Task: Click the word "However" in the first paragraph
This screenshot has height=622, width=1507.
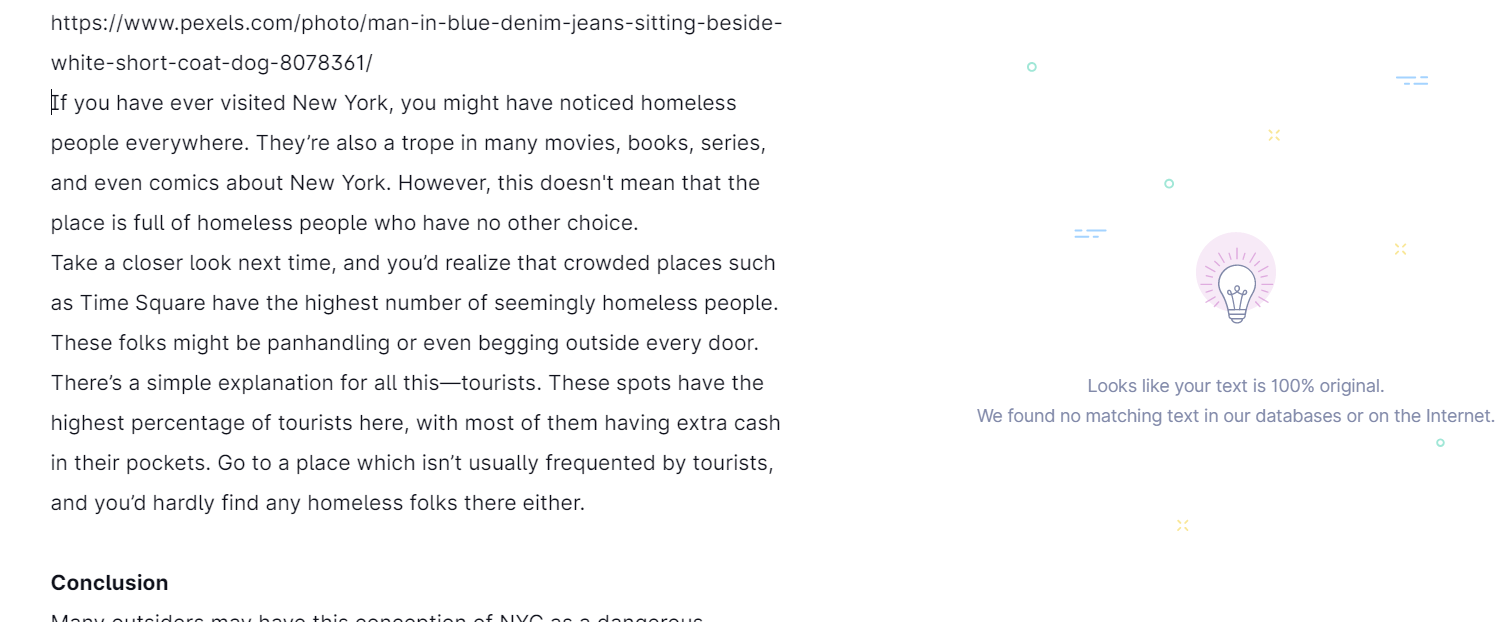Action: (x=440, y=183)
